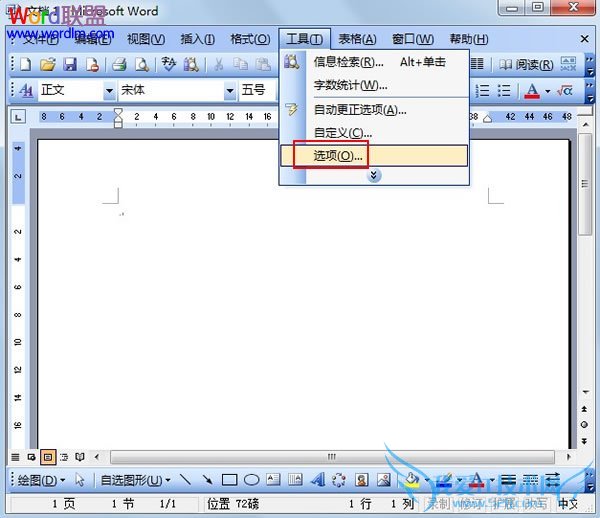Open the 视图(V) menu

(146, 39)
